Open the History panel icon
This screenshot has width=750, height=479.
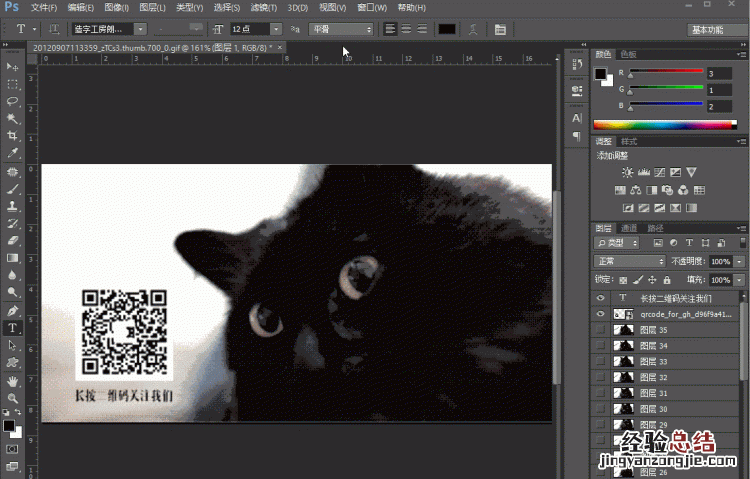(x=577, y=66)
